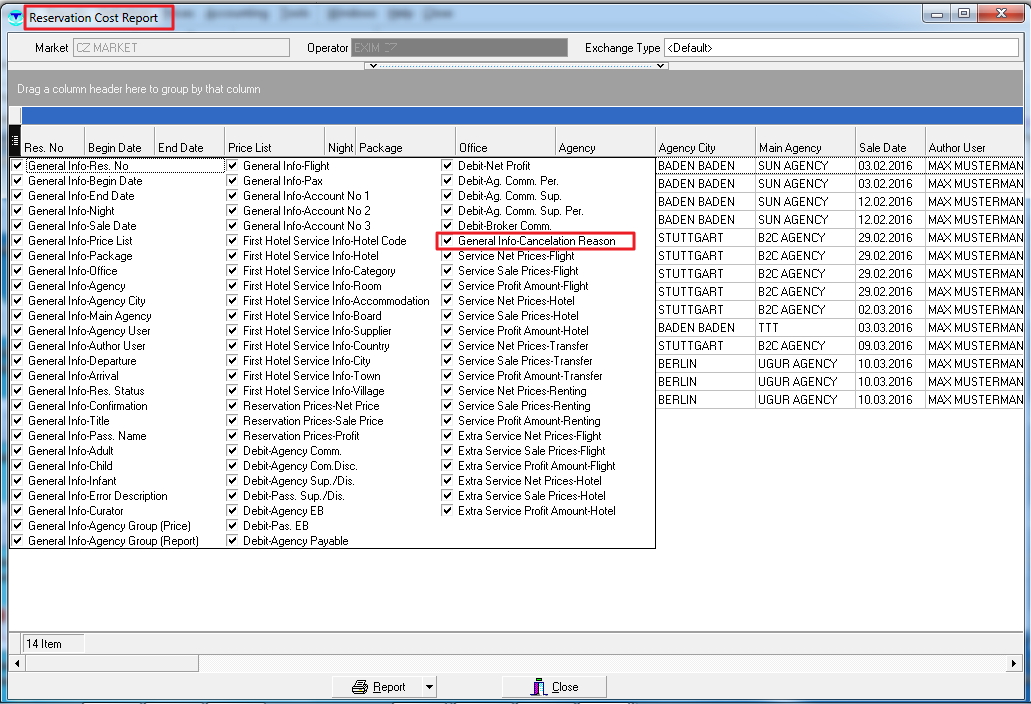Disable First Hotel Service Info-Hotel Code column
This screenshot has width=1031, height=704.
233,241
